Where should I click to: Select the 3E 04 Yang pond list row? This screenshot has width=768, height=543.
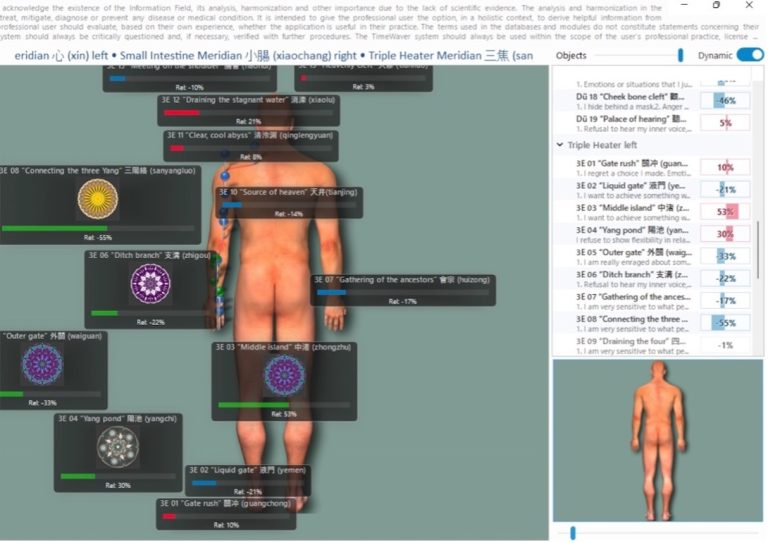tap(652, 235)
